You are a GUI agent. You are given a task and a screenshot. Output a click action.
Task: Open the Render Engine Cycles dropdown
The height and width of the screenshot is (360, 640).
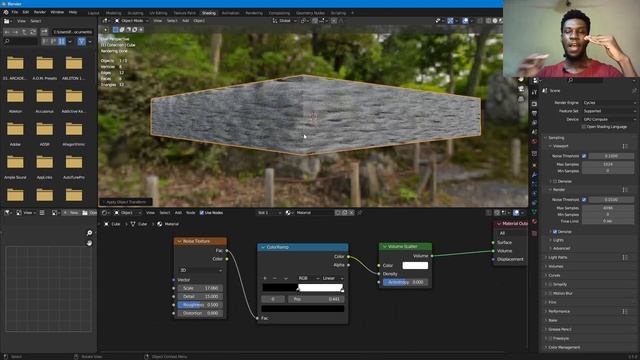tap(609, 102)
